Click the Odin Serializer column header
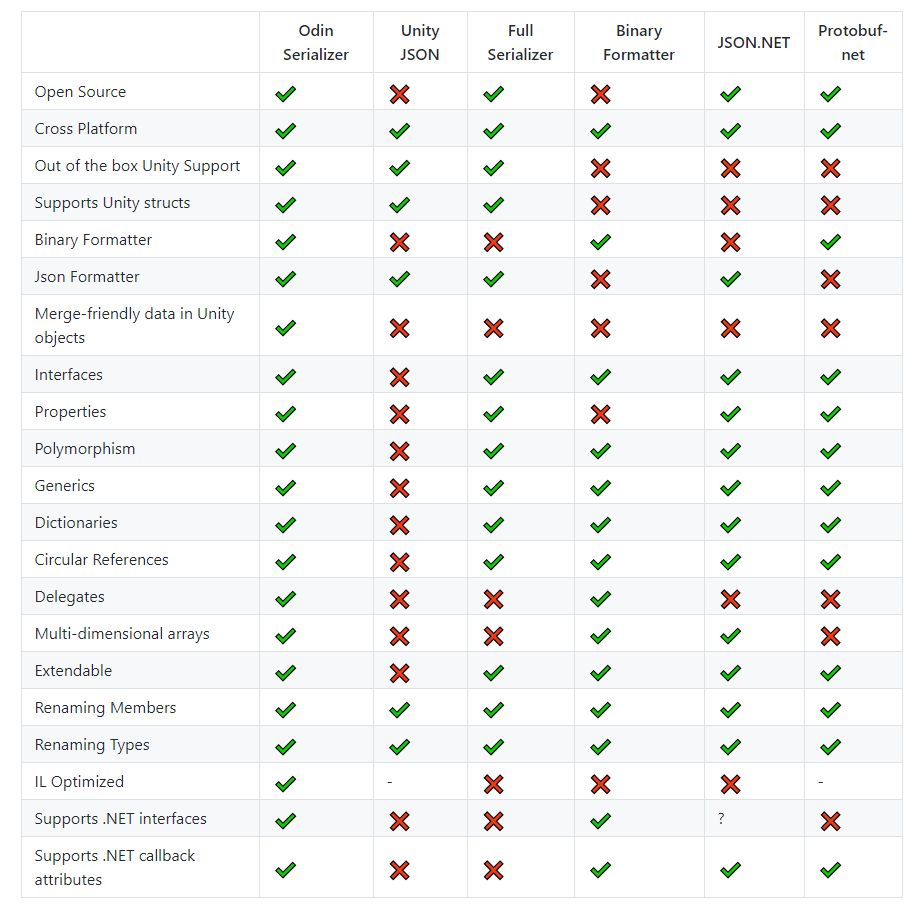916x907 pixels. coord(316,43)
